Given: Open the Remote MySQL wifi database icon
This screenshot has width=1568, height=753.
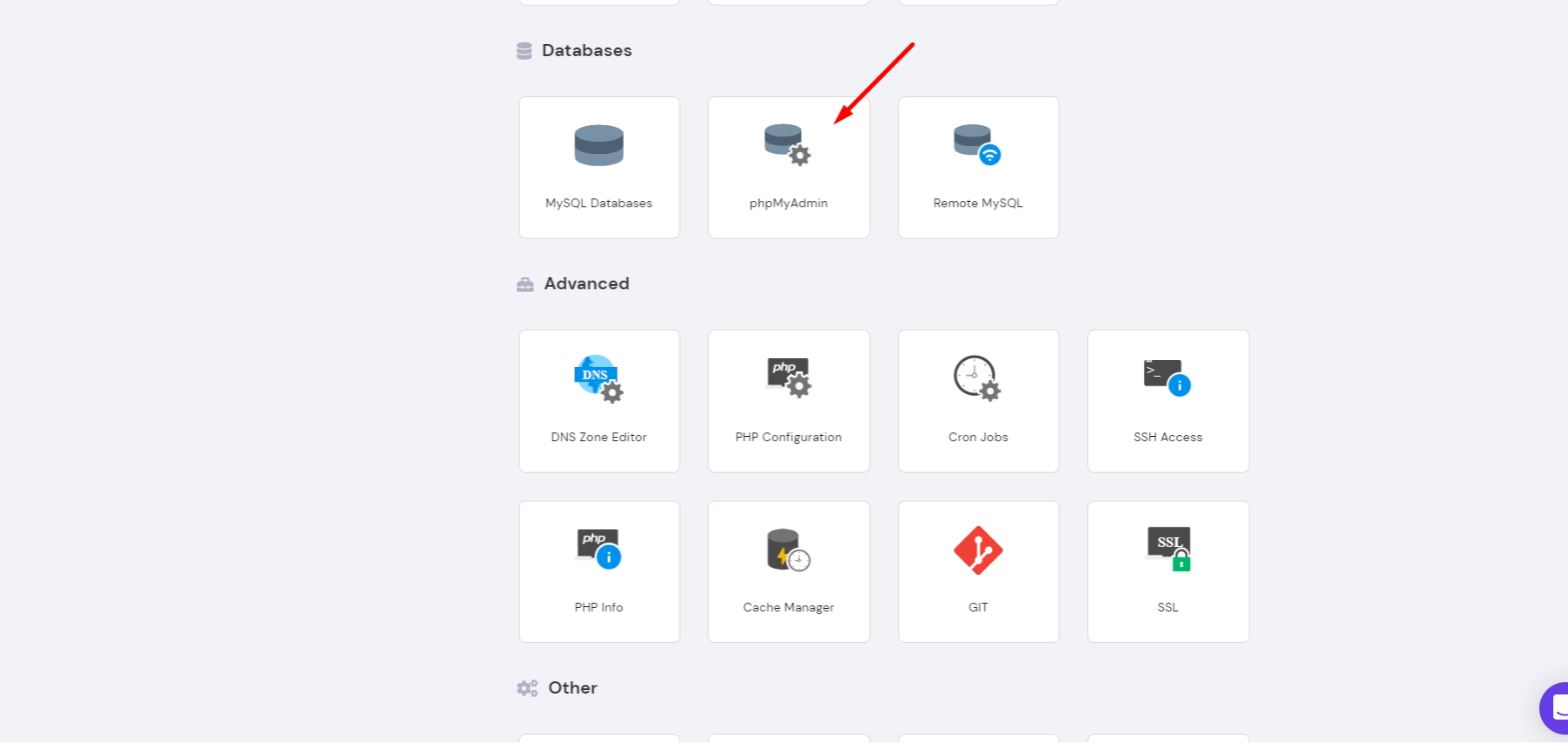Looking at the screenshot, I should (977, 145).
